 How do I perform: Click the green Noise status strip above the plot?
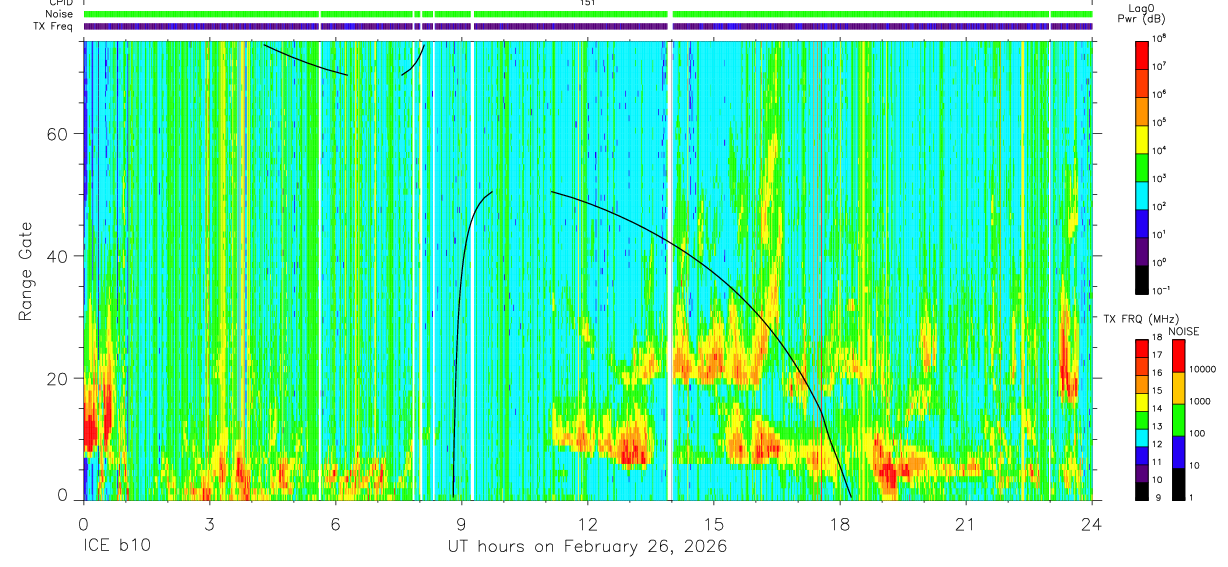pos(588,14)
